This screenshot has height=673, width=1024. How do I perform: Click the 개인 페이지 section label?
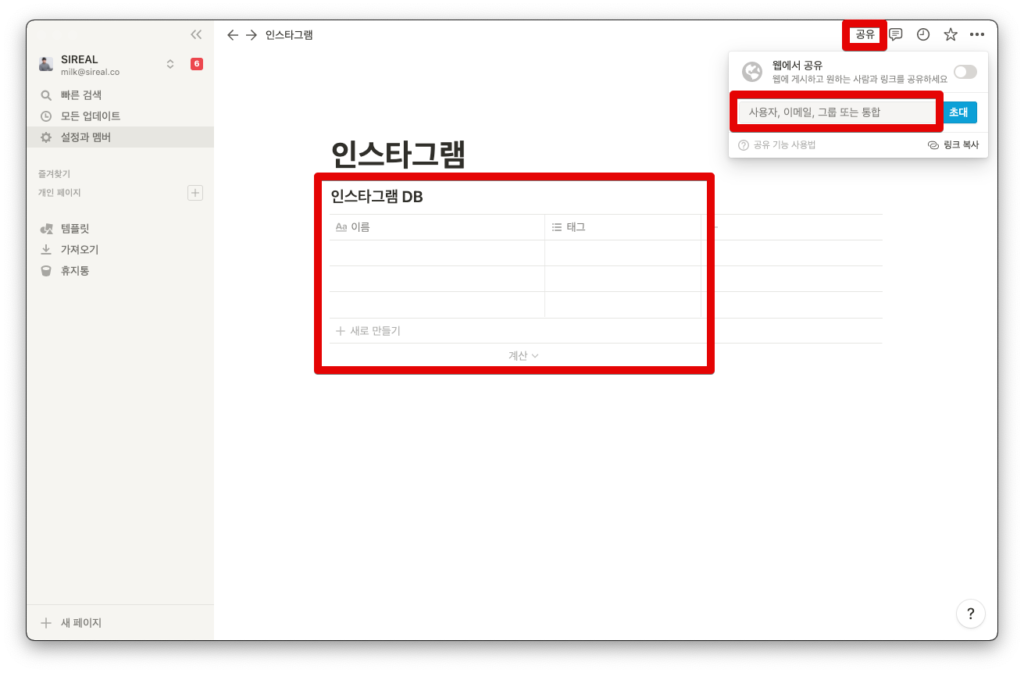[59, 193]
